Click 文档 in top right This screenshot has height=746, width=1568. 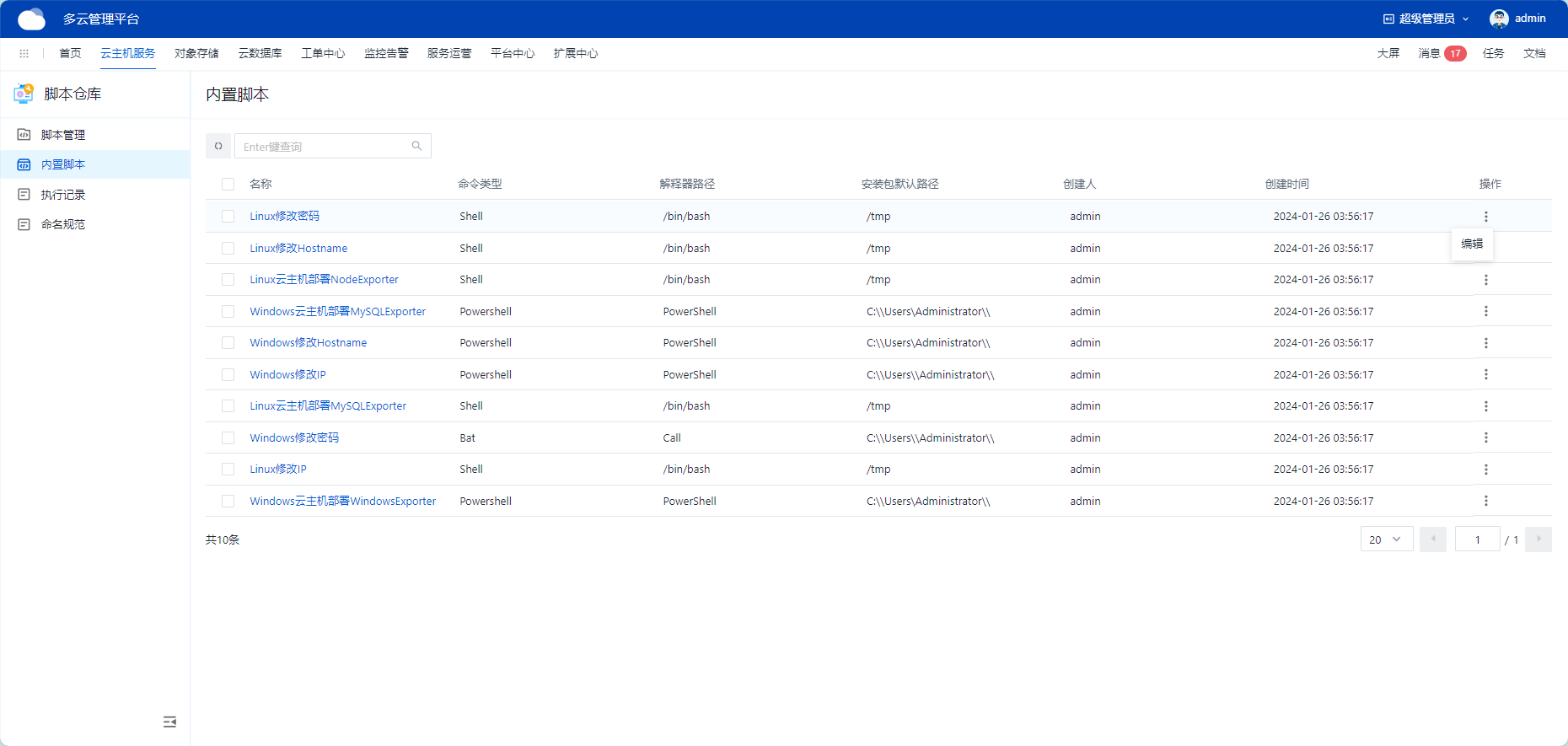(1534, 53)
